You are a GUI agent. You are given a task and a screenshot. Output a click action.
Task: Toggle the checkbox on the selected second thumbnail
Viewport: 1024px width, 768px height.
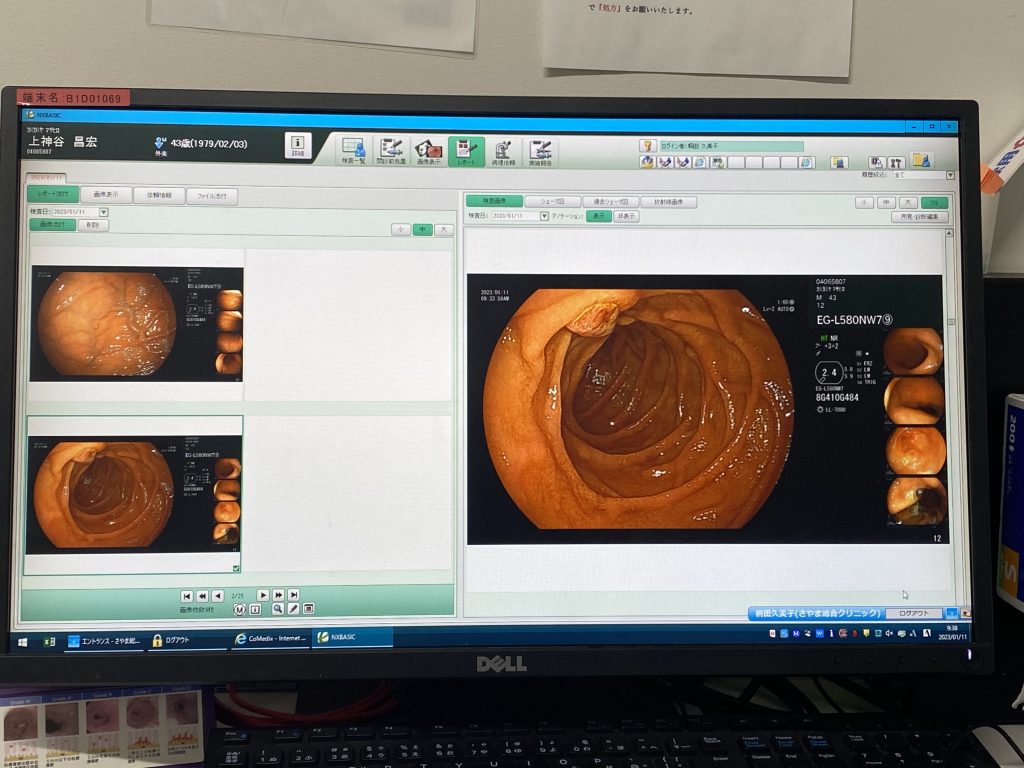(236, 569)
